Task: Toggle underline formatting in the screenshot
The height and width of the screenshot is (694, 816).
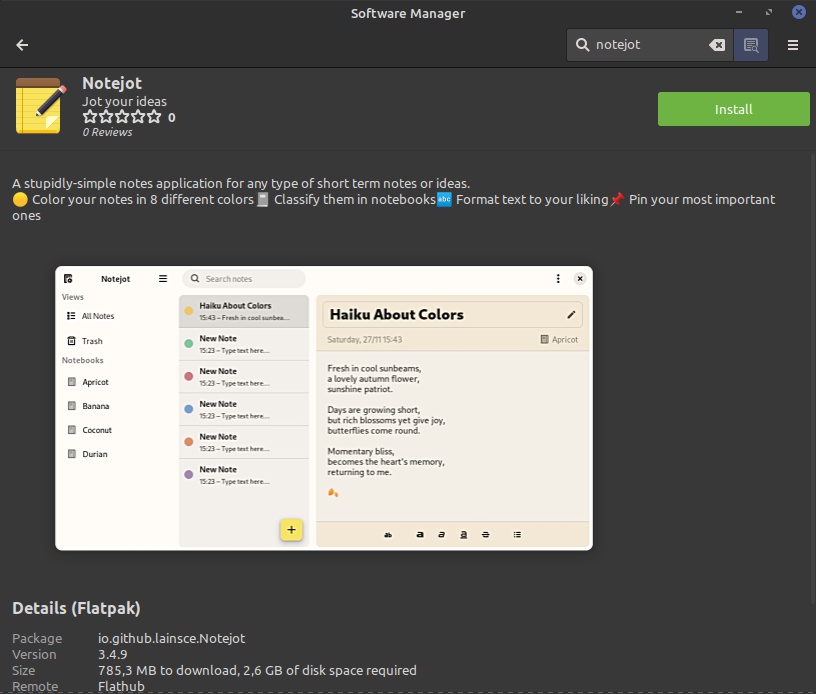Action: [463, 535]
